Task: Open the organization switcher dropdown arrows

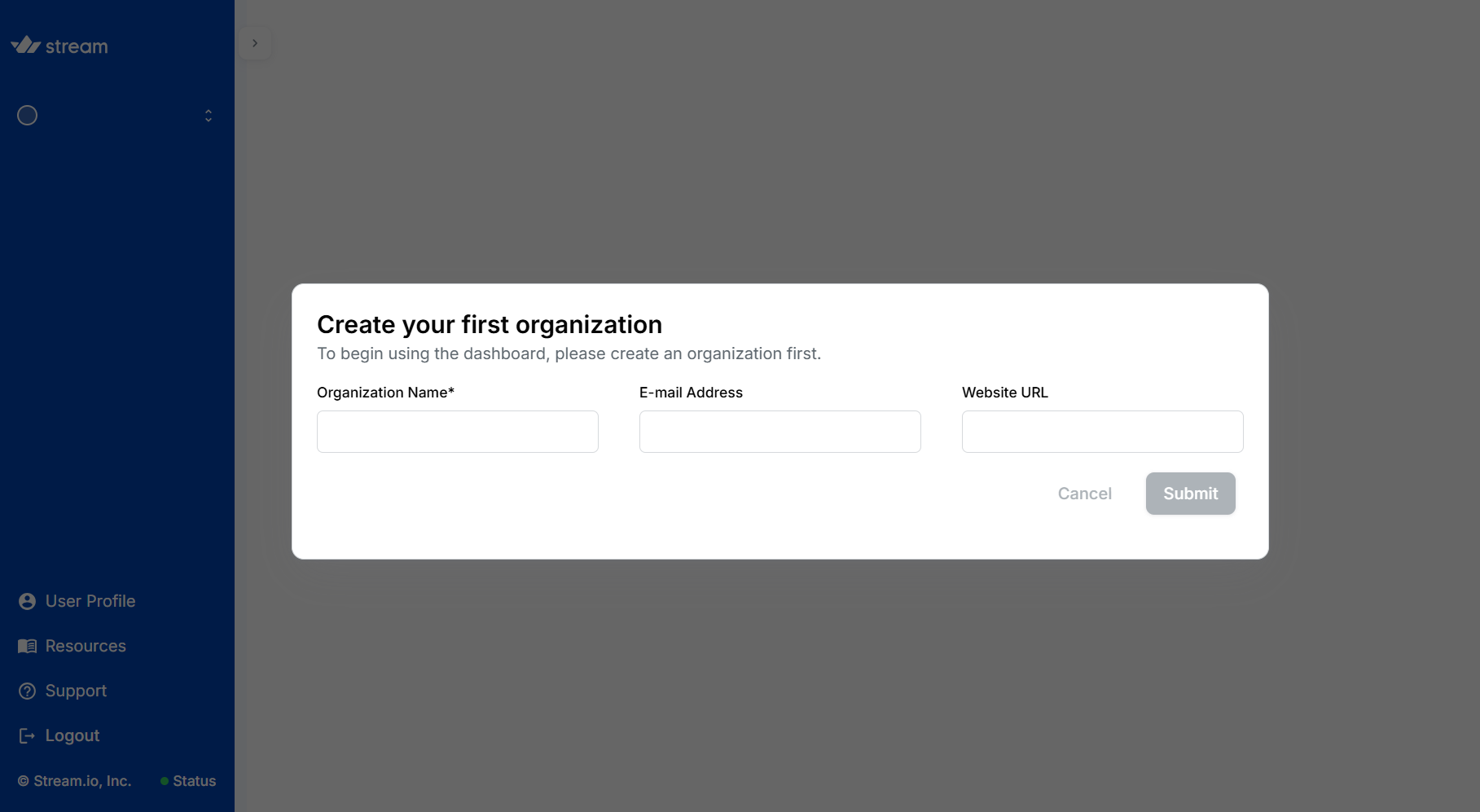Action: pyautogui.click(x=209, y=116)
